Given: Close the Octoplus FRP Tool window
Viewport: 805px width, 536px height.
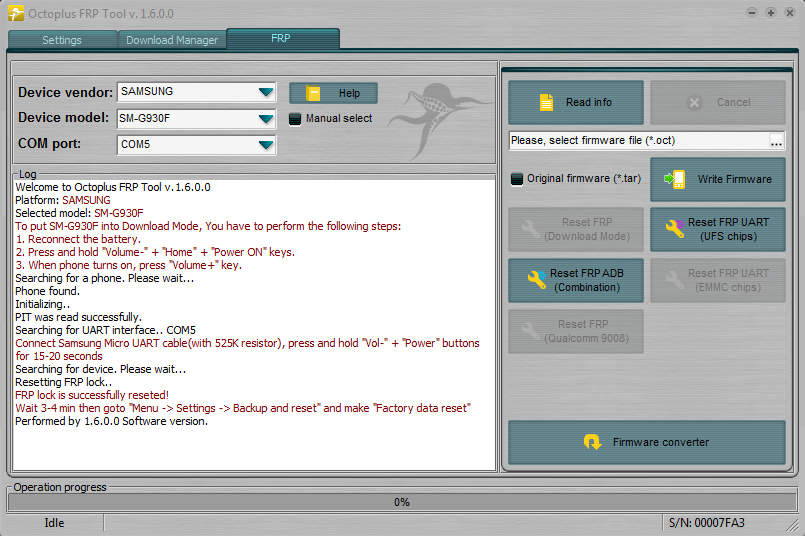Looking at the screenshot, I should pyautogui.click(x=790, y=13).
